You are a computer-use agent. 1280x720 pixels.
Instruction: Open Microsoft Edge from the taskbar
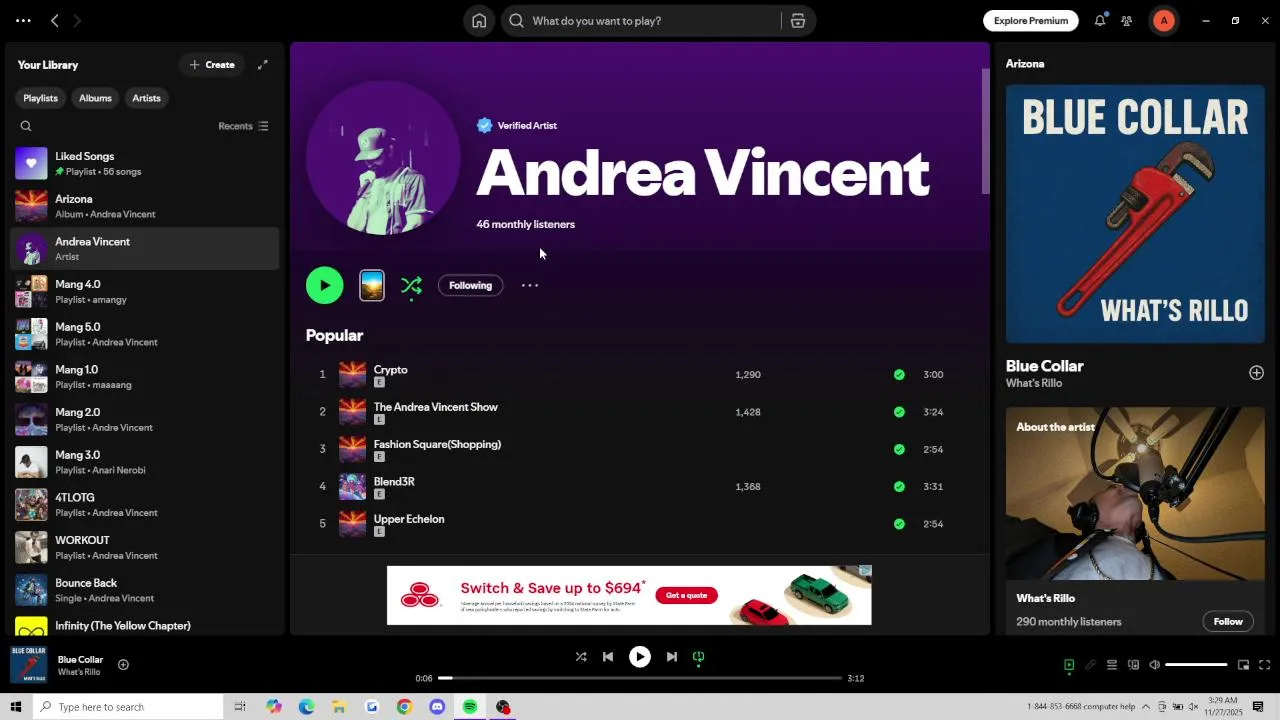[x=306, y=707]
